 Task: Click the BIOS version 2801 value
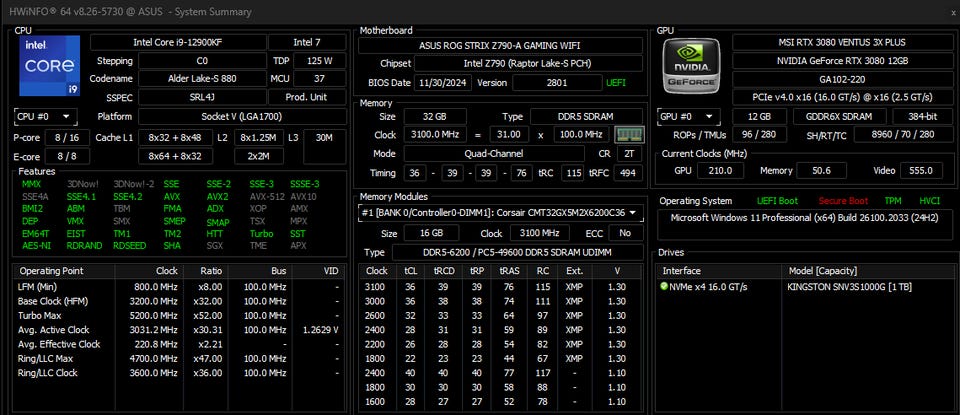(558, 83)
